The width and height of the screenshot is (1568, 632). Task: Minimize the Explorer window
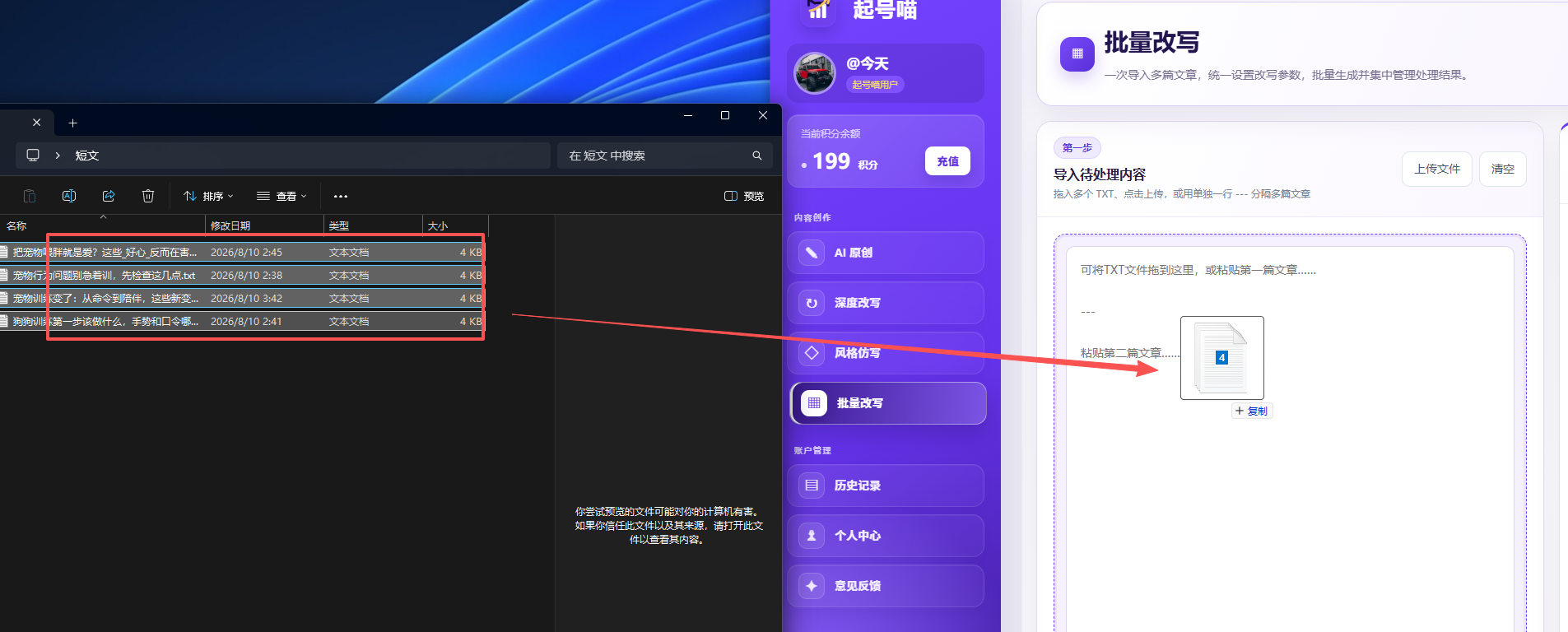point(688,115)
